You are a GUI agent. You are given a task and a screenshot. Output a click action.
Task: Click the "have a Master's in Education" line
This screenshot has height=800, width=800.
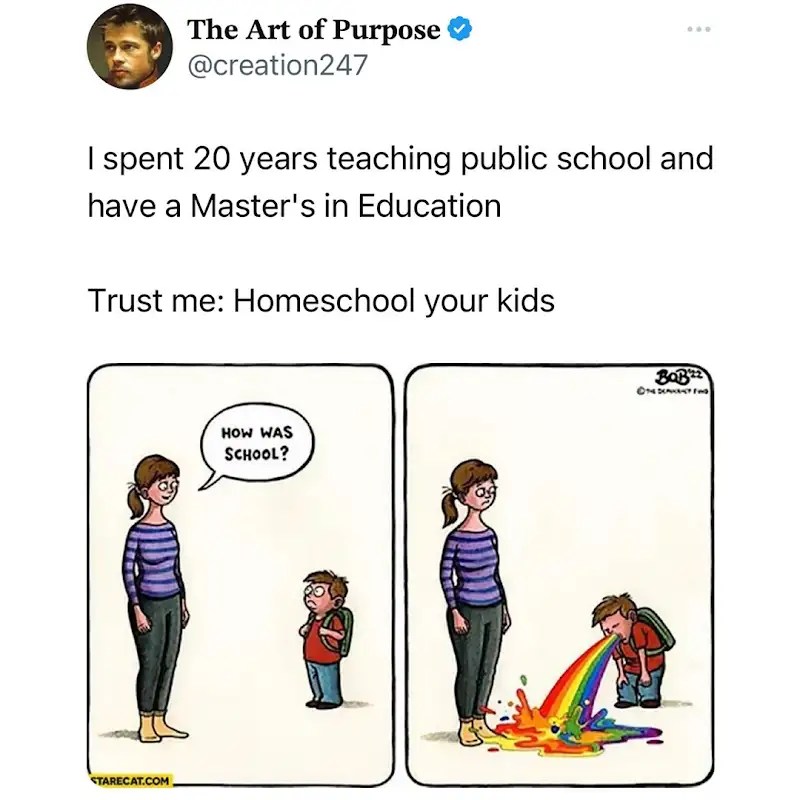click(x=294, y=206)
